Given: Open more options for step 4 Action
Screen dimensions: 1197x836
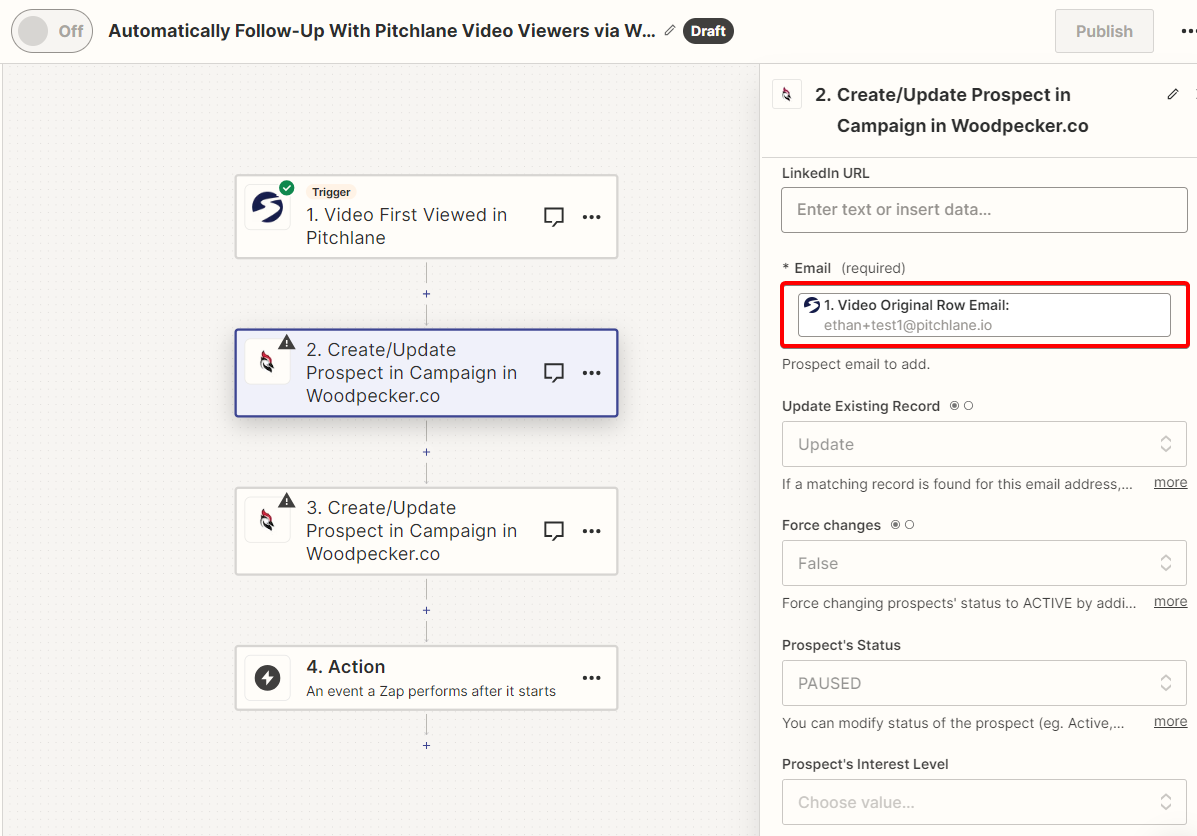Looking at the screenshot, I should (592, 677).
